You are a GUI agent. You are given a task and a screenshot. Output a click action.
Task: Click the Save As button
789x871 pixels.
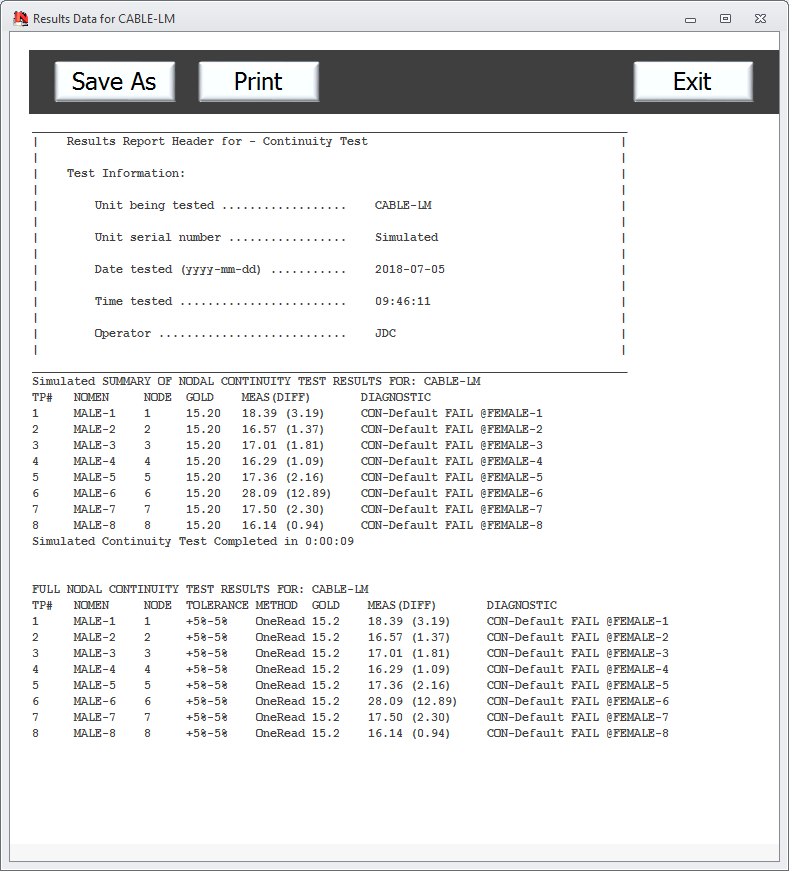click(114, 82)
